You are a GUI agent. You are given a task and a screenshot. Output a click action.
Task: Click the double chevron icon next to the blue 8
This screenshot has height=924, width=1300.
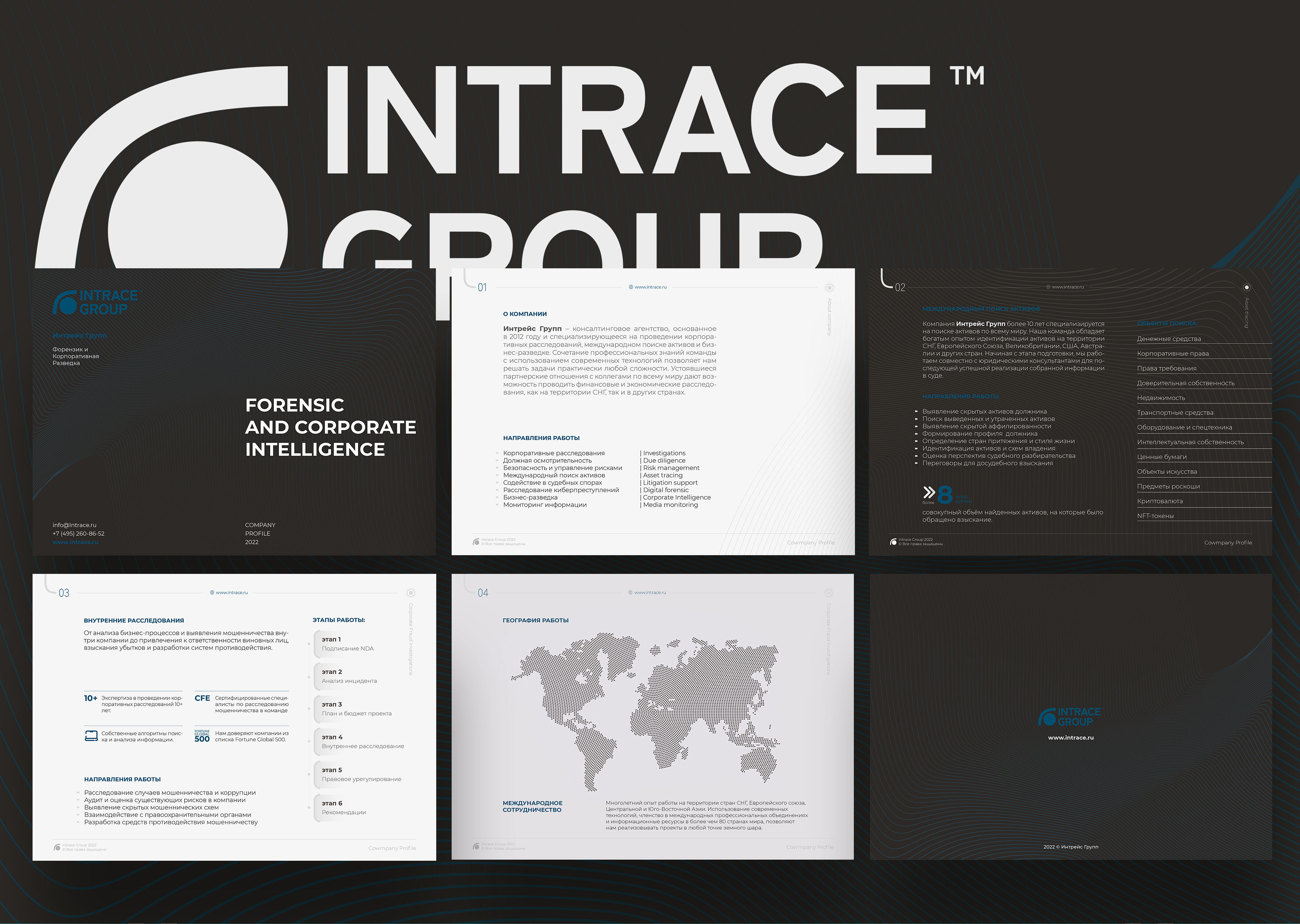929,492
